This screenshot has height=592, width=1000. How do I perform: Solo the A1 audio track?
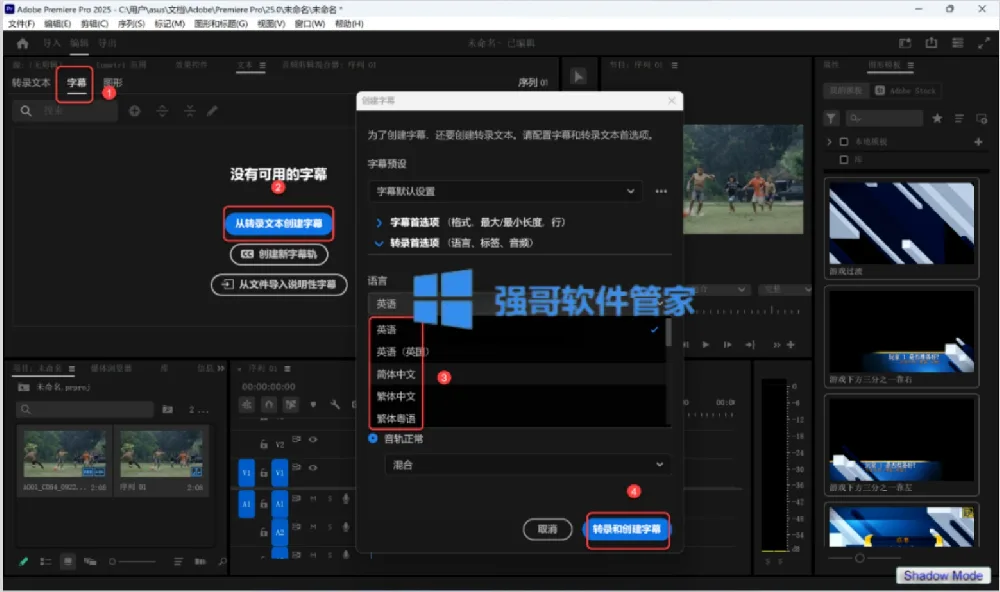(330, 498)
